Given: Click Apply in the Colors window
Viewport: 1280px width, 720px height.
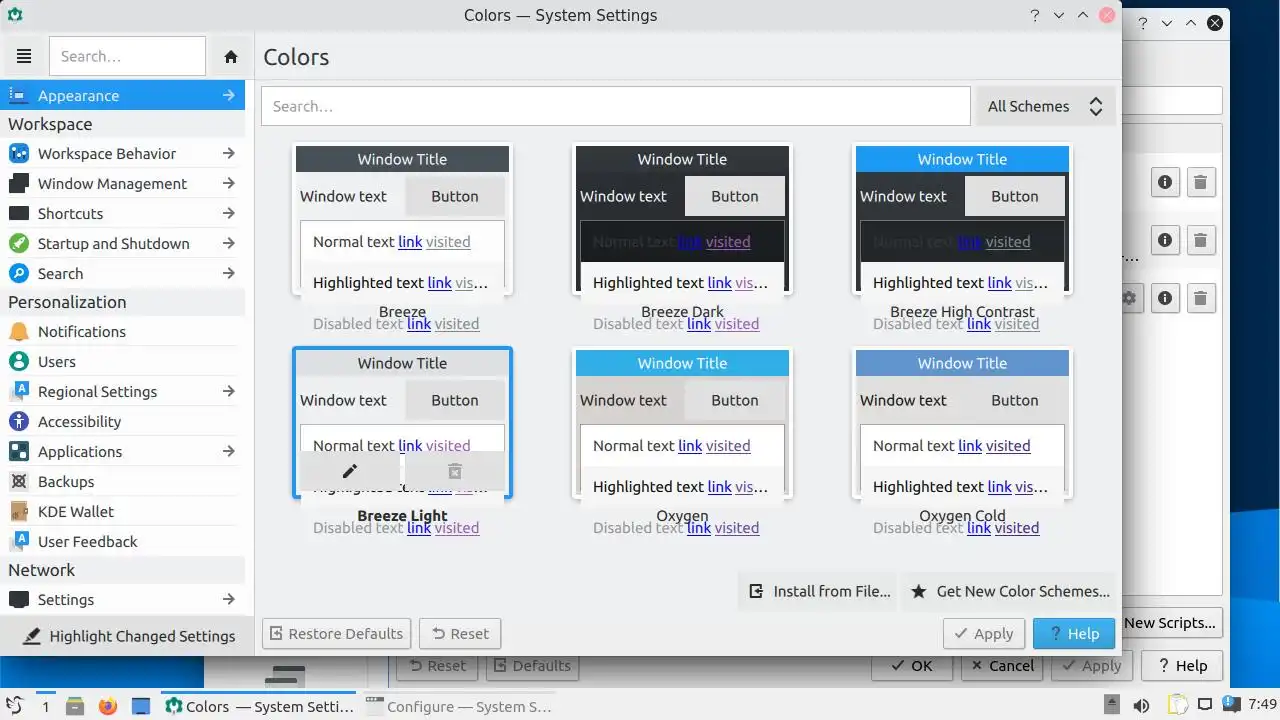Looking at the screenshot, I should 984,634.
